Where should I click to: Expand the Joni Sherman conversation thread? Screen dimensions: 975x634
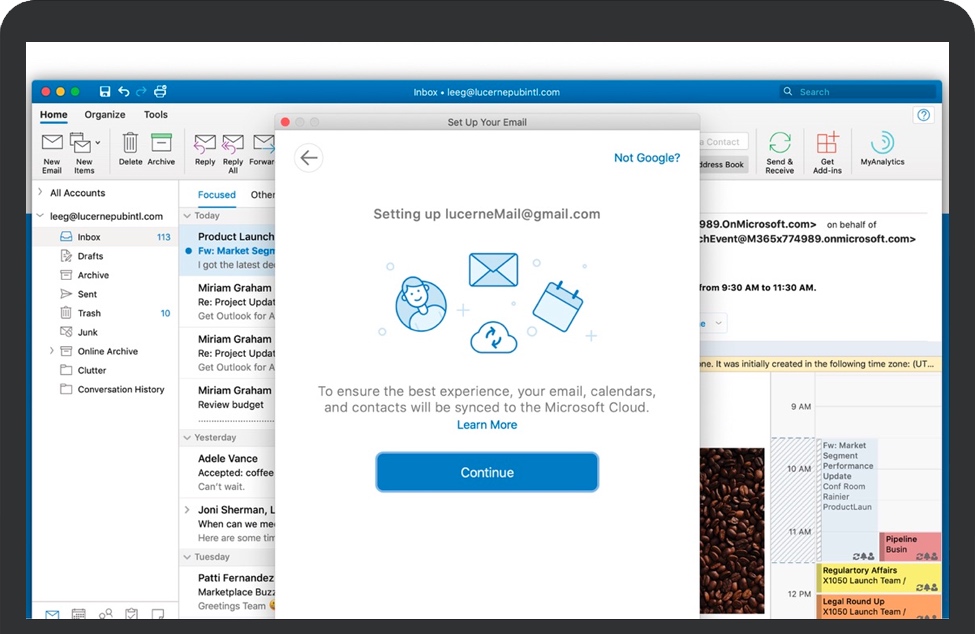(x=187, y=510)
